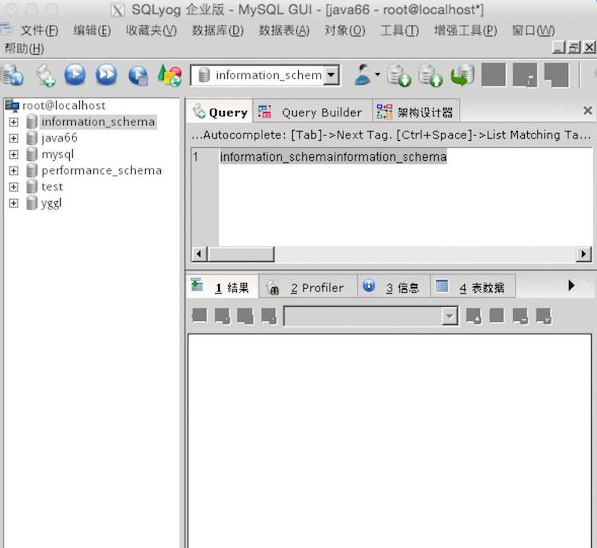The image size is (597, 548).
Task: Refresh object browser with colored shapes icon
Action: 169,75
